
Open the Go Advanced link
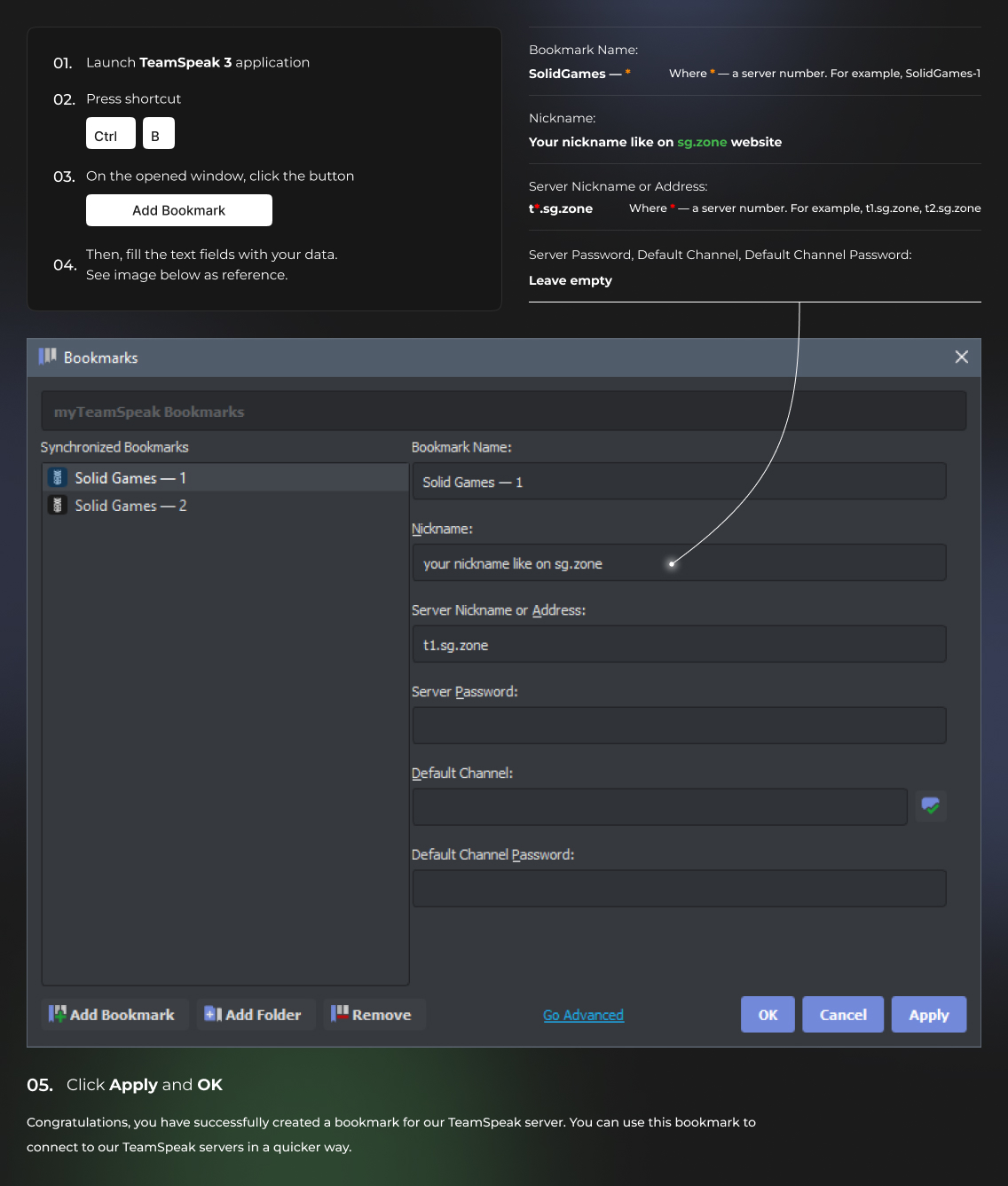583,1015
